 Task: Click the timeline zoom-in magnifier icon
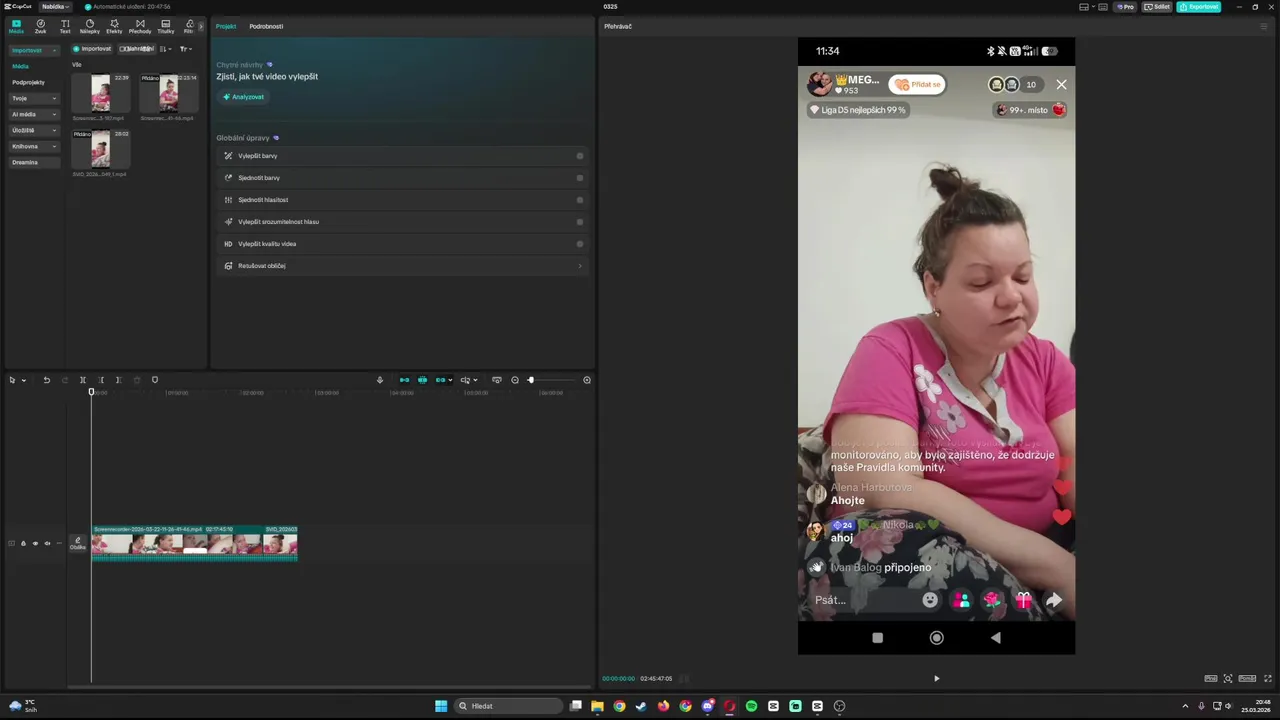[x=587, y=380]
